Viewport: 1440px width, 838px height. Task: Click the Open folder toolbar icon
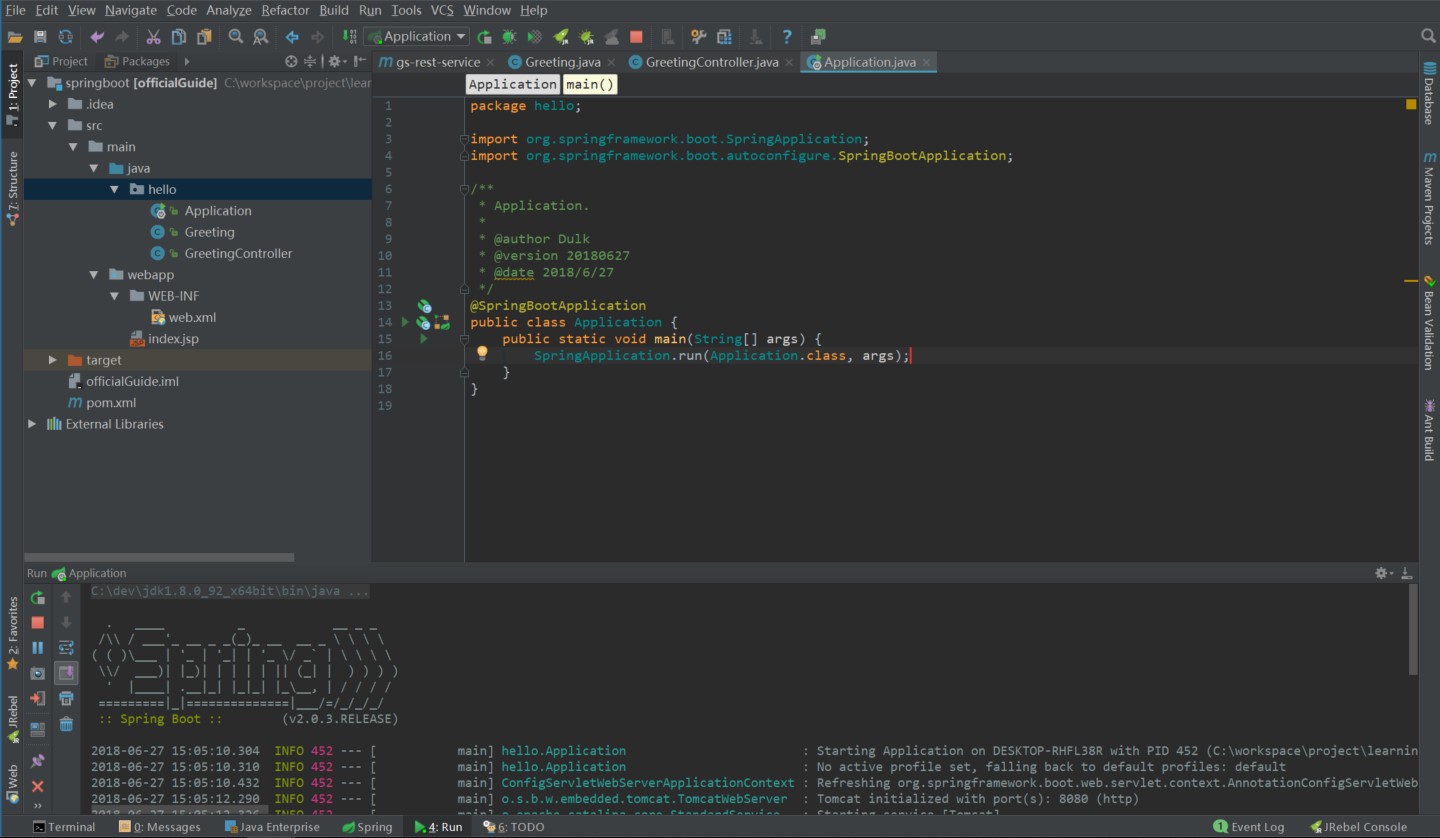[x=15, y=37]
